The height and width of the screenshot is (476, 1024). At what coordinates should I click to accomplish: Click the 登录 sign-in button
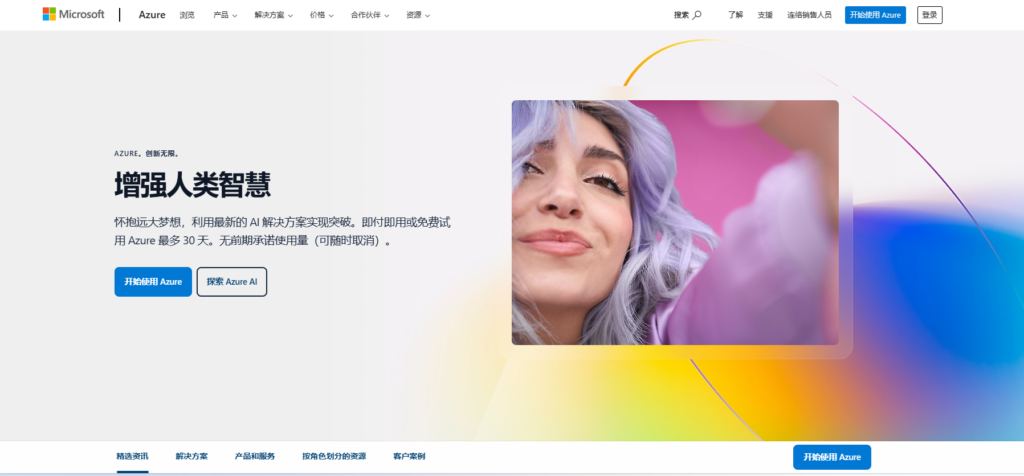(x=929, y=15)
